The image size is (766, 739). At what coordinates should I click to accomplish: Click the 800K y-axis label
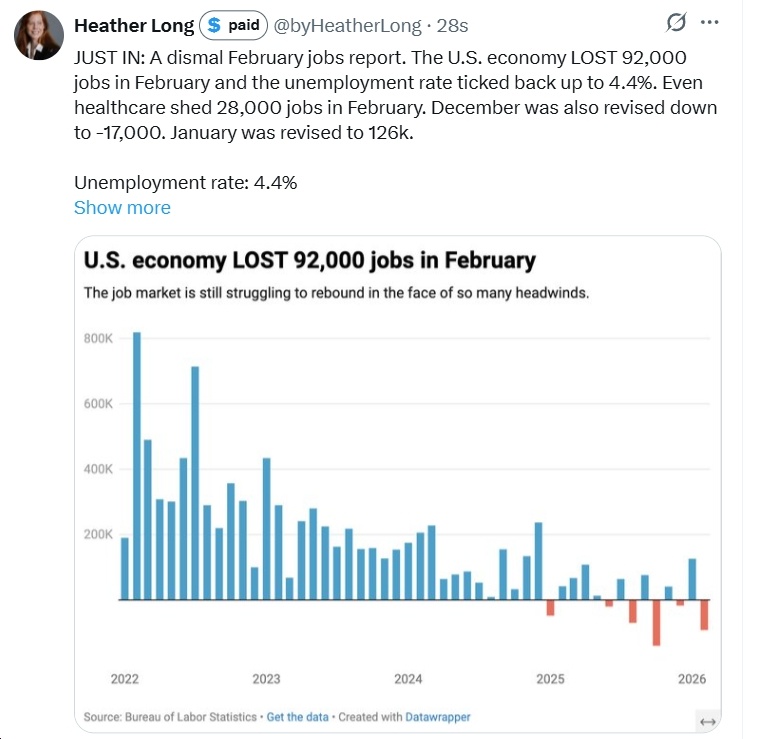[98, 338]
